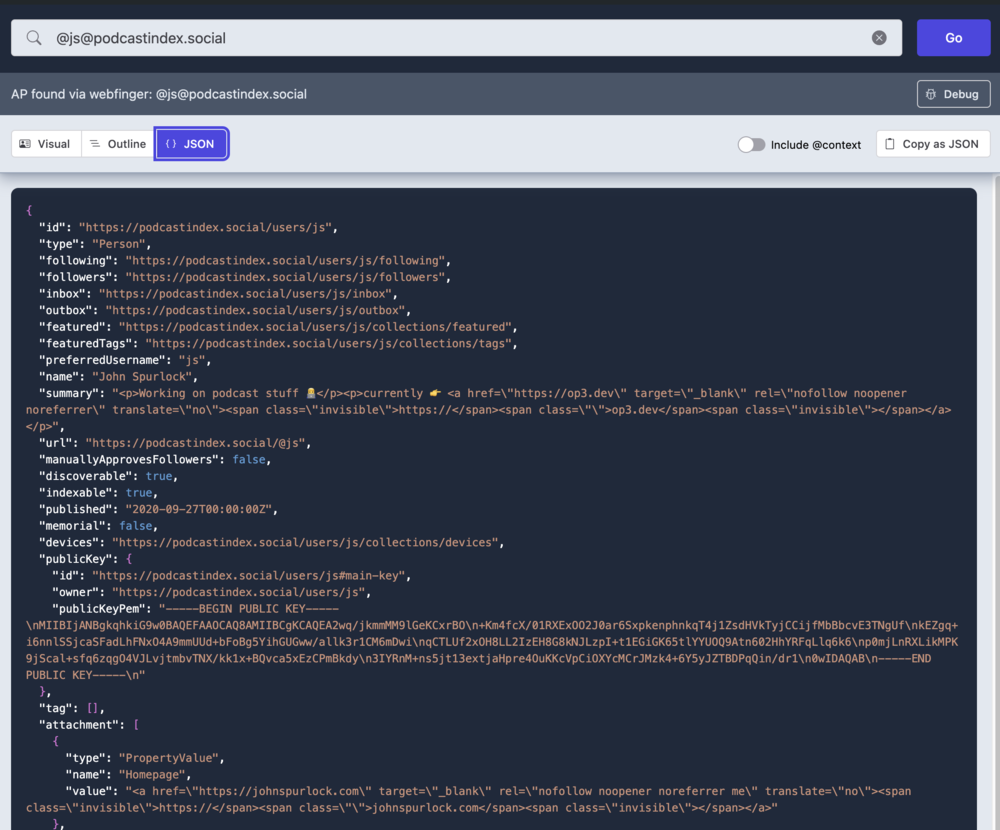This screenshot has height=830, width=1000.
Task: Click the "AP found via webfinger" status text
Action: tap(159, 94)
